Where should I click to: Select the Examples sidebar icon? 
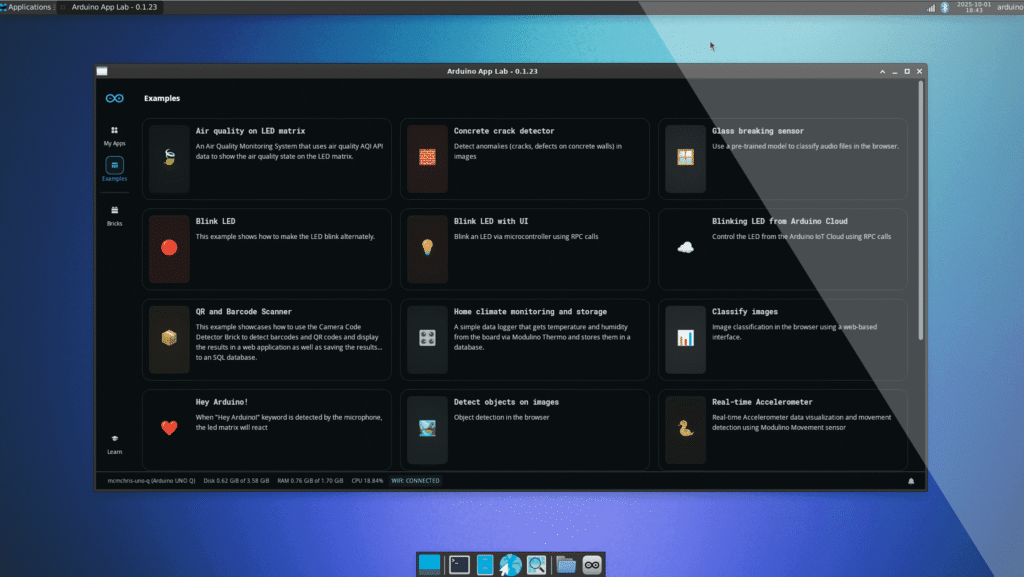coord(114,169)
